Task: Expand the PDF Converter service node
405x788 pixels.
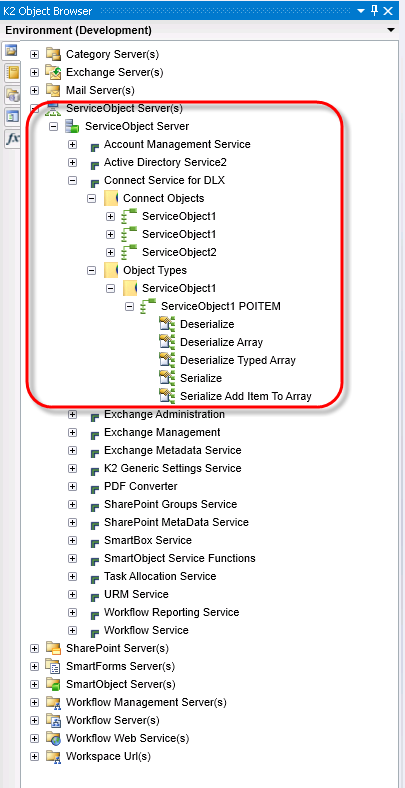Action: [72, 486]
